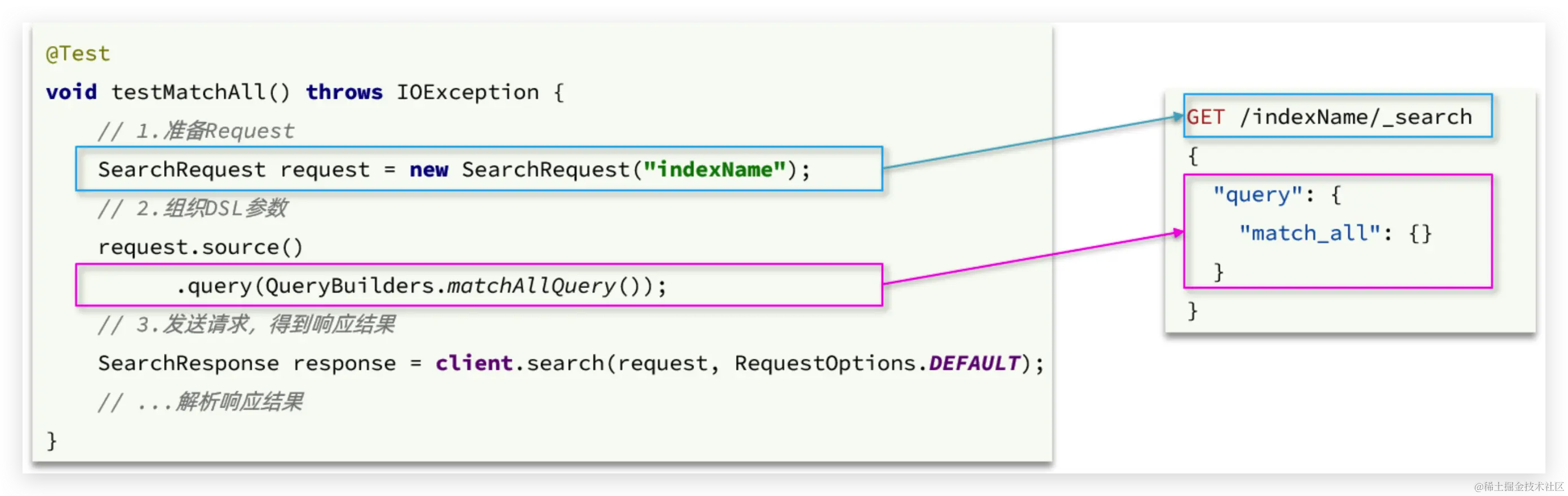Click the client.search call
Image resolution: width=1568 pixels, height=496 pixels.
519,364
